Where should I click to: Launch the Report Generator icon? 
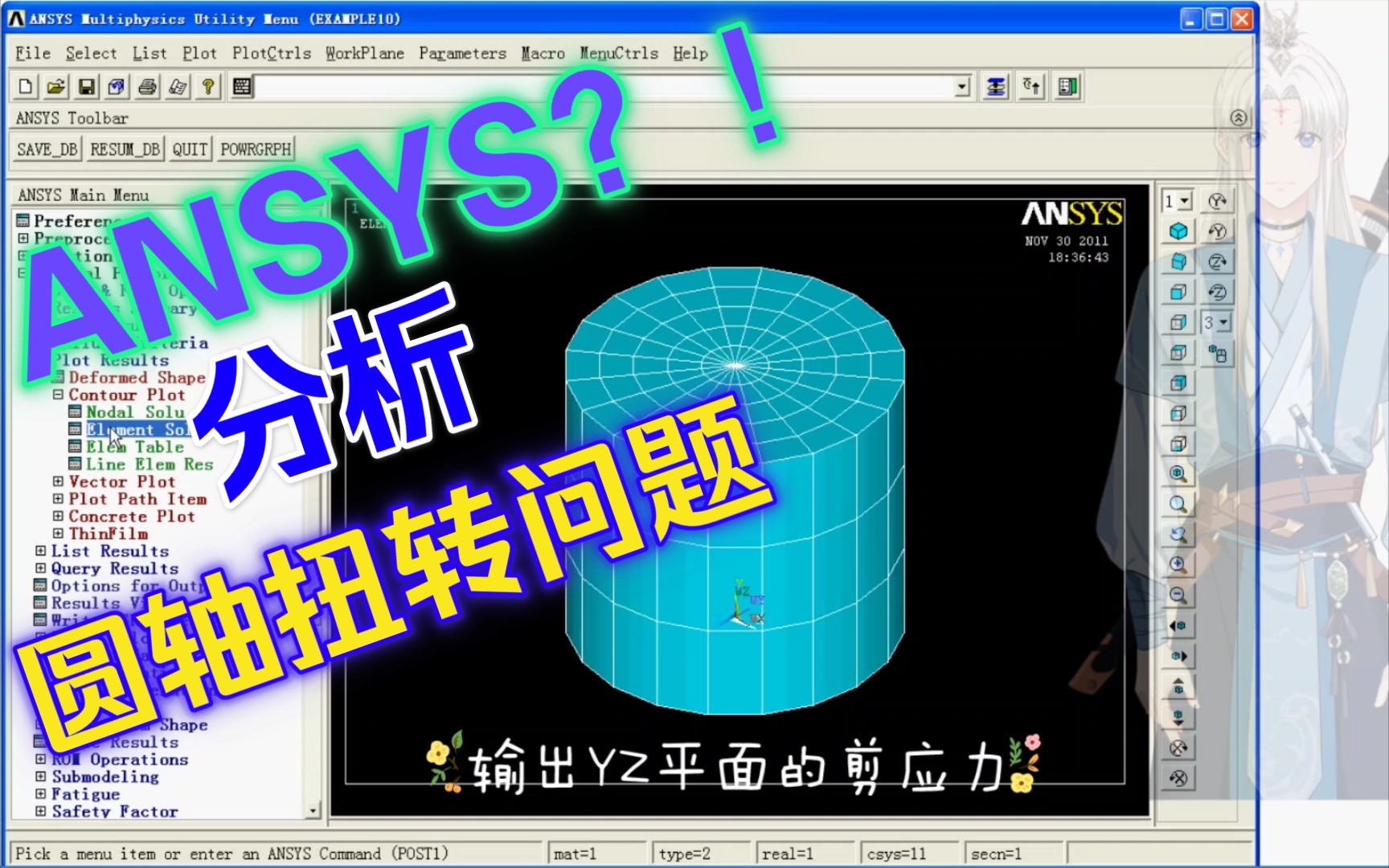tap(178, 87)
